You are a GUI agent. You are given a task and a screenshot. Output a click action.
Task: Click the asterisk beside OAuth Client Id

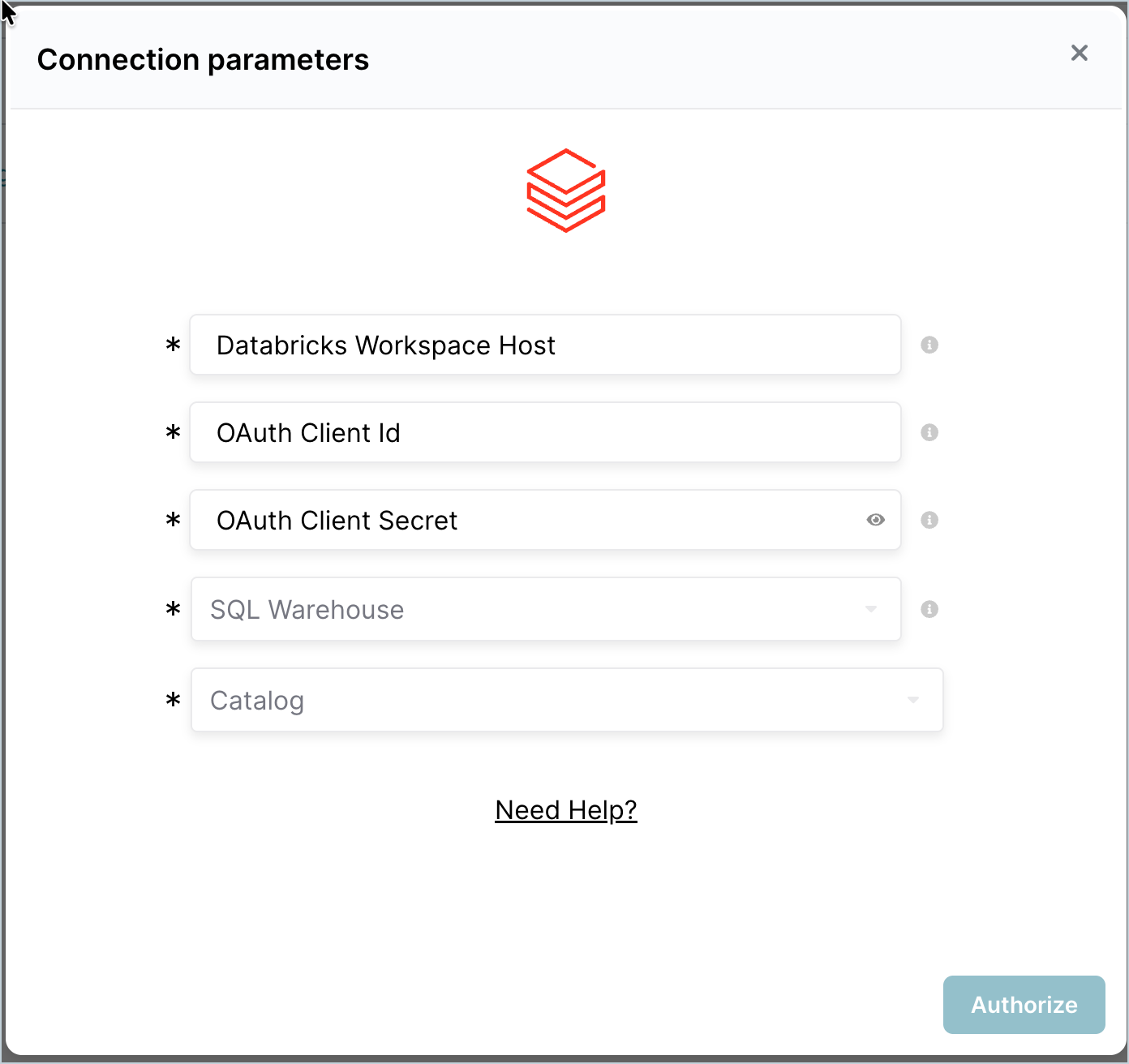coord(173,433)
